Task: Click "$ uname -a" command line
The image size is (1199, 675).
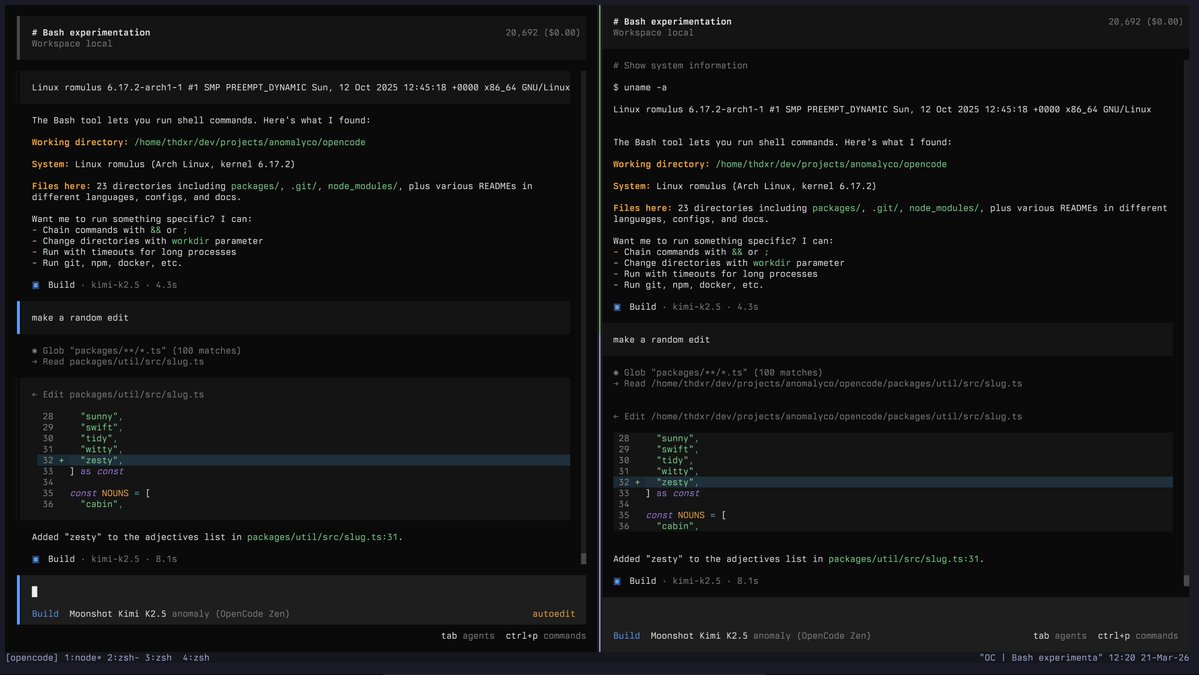Action: [640, 88]
